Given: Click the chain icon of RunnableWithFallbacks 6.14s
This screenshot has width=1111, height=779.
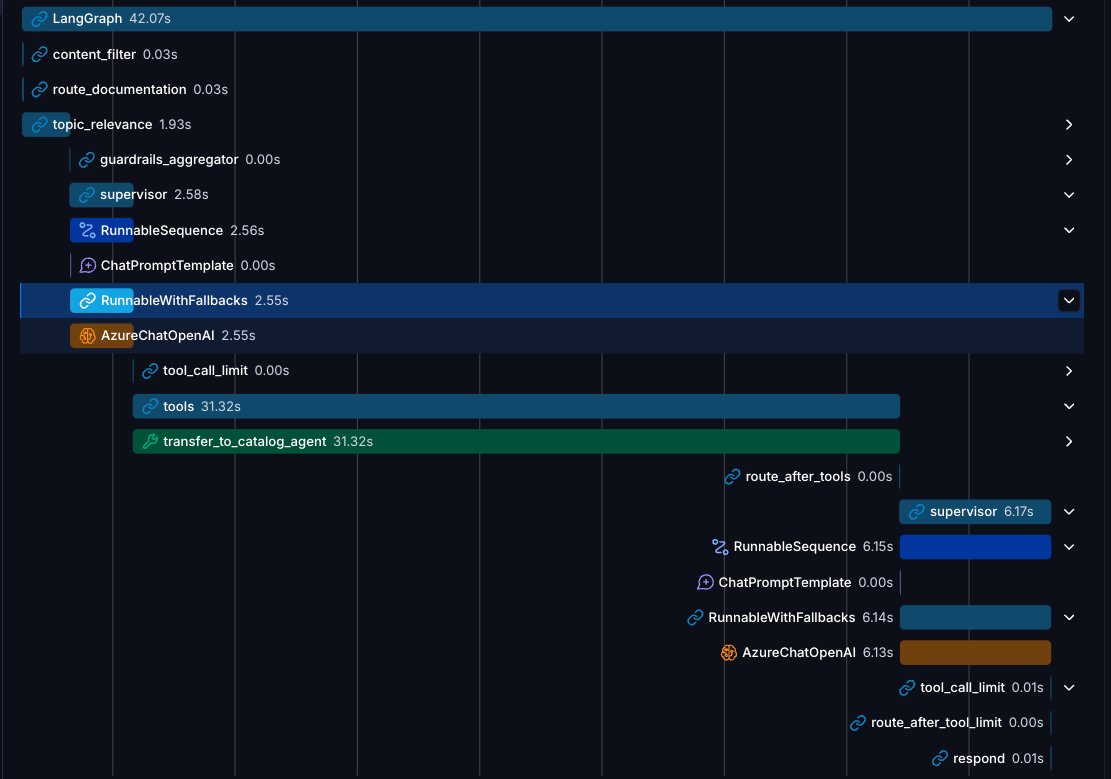Looking at the screenshot, I should 695,617.
